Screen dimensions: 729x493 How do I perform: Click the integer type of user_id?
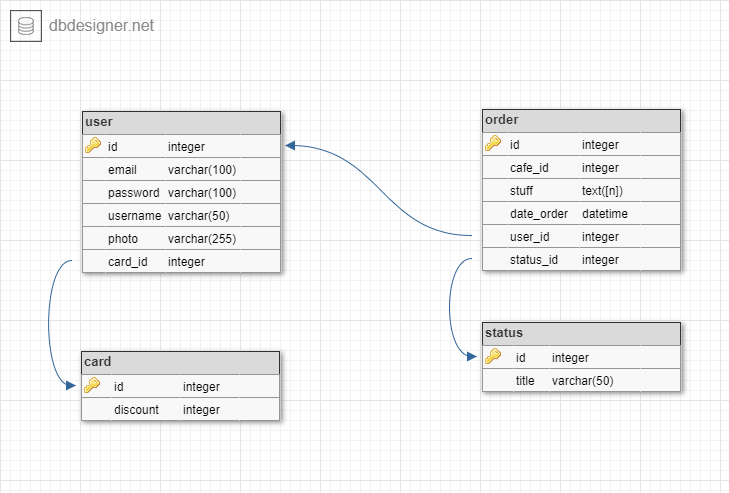tap(600, 237)
